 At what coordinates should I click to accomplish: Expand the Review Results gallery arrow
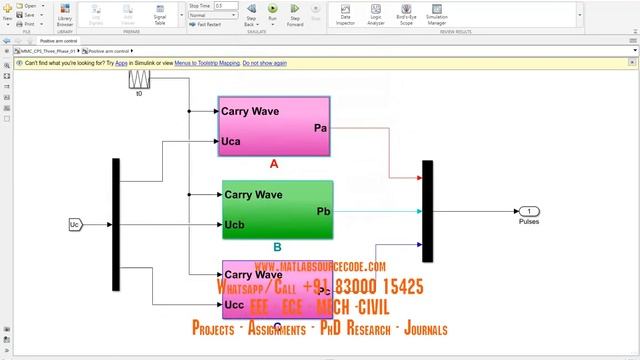pos(580,15)
